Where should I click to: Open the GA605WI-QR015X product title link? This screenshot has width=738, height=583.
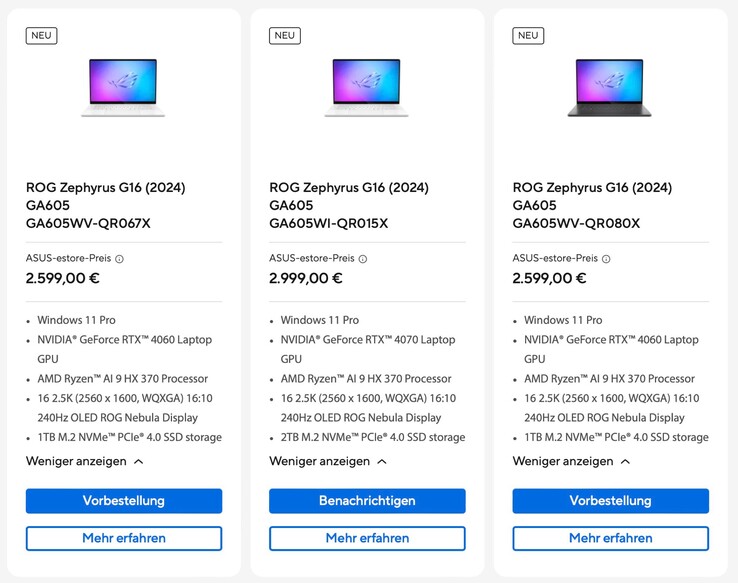[x=349, y=206]
